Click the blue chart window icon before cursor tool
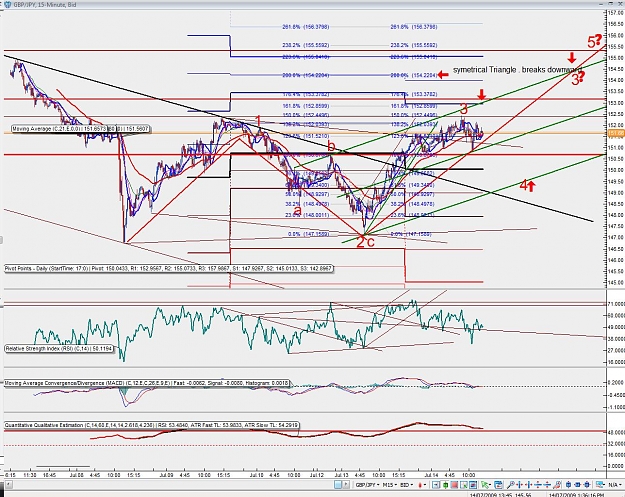 pos(473,485)
